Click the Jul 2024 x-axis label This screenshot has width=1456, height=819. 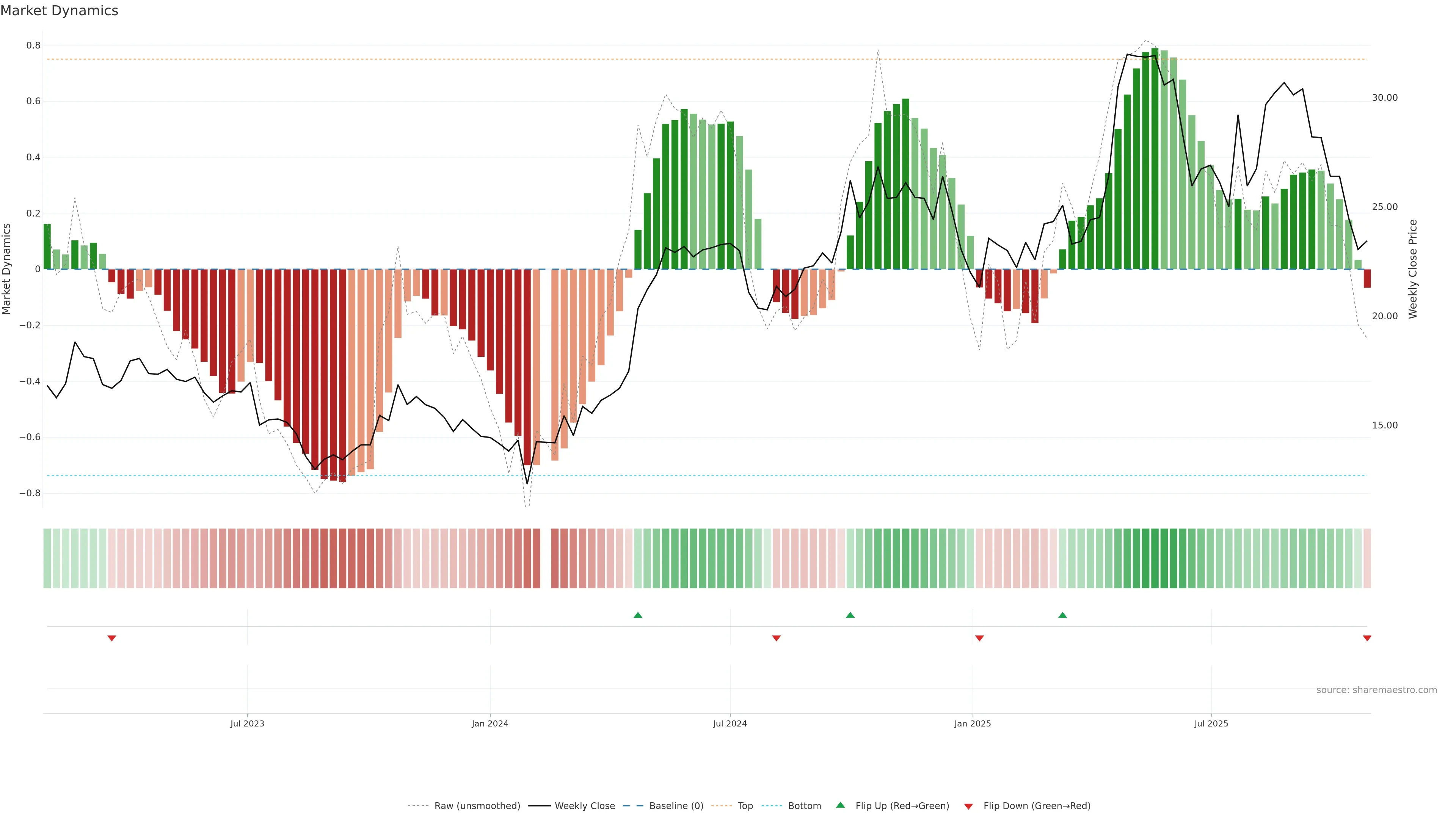pos(730,723)
